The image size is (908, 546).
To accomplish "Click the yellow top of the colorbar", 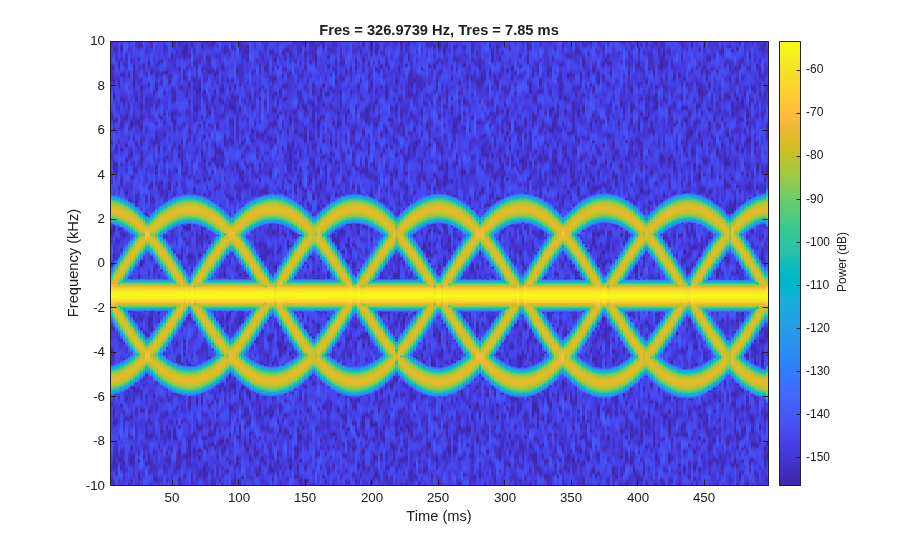I will (x=790, y=49).
